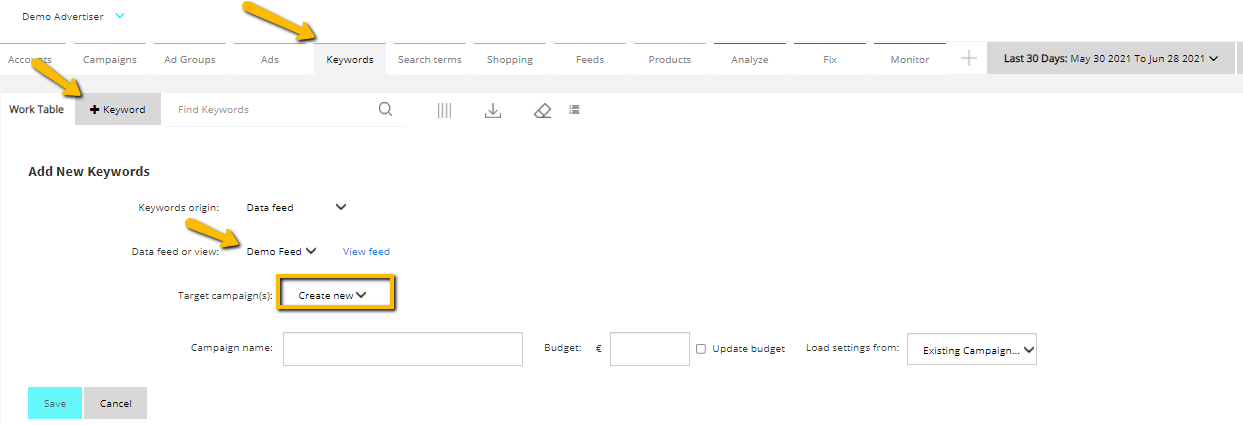Image resolution: width=1243 pixels, height=425 pixels.
Task: Click the eraser clear filters icon
Action: click(543, 110)
